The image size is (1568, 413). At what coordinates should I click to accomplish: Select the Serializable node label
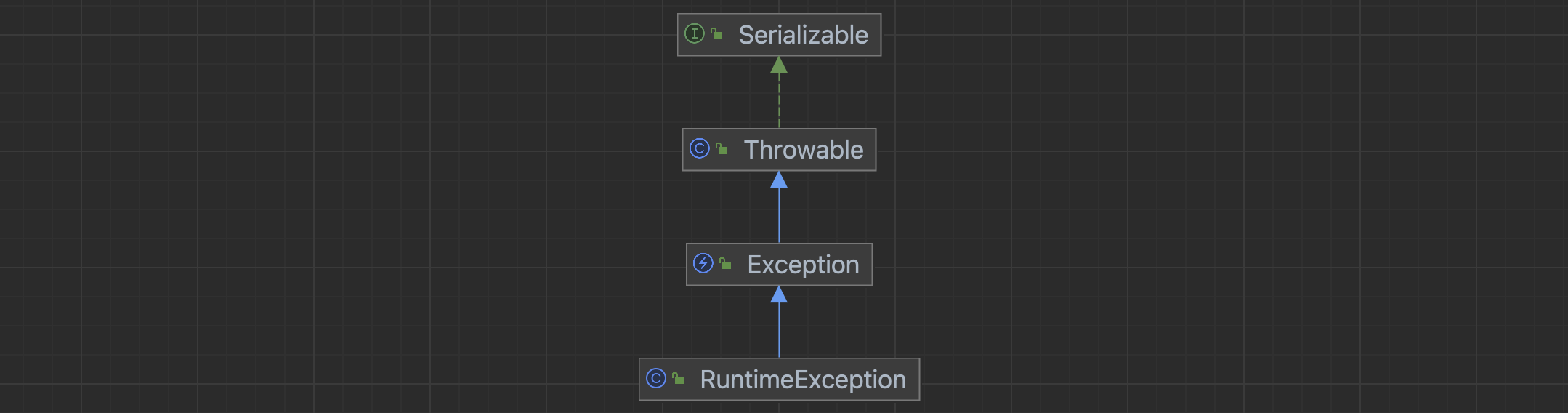803,35
